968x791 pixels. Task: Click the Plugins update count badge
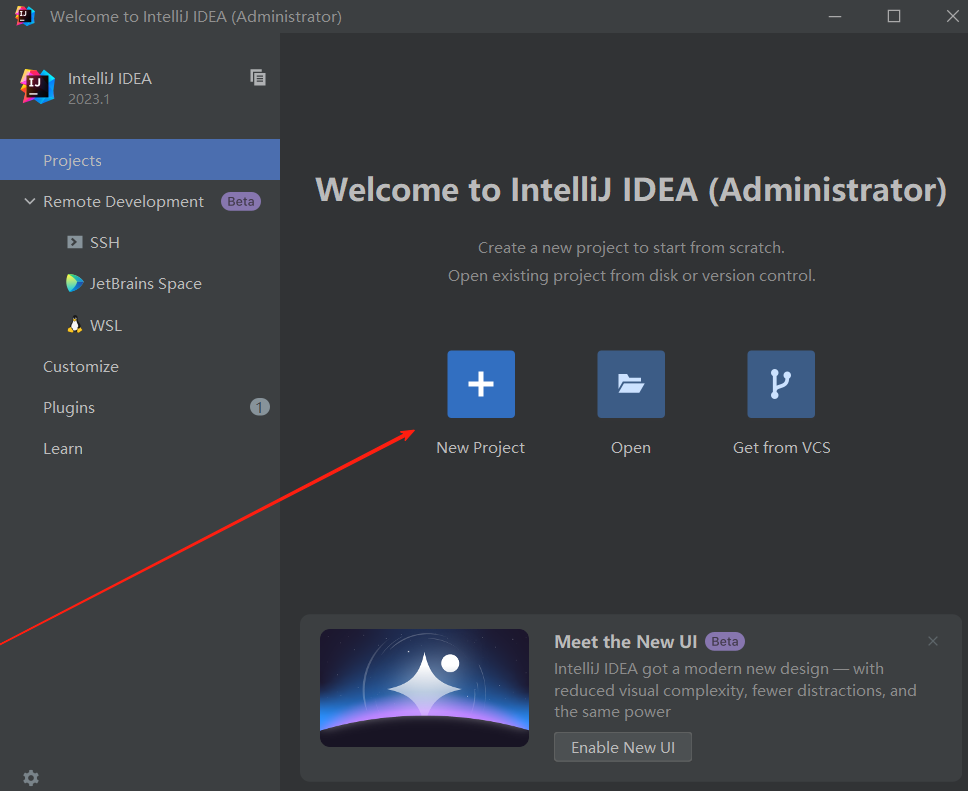[260, 407]
